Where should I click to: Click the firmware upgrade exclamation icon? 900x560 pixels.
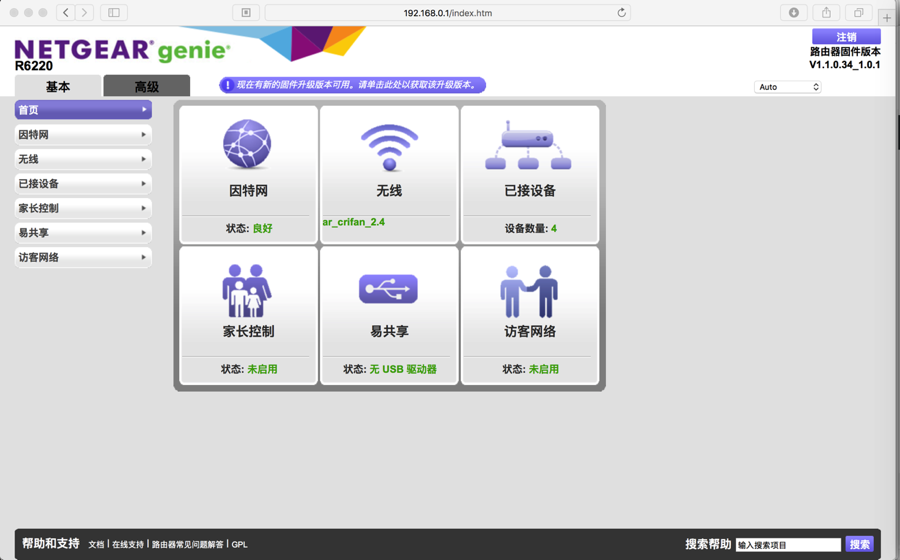click(228, 85)
